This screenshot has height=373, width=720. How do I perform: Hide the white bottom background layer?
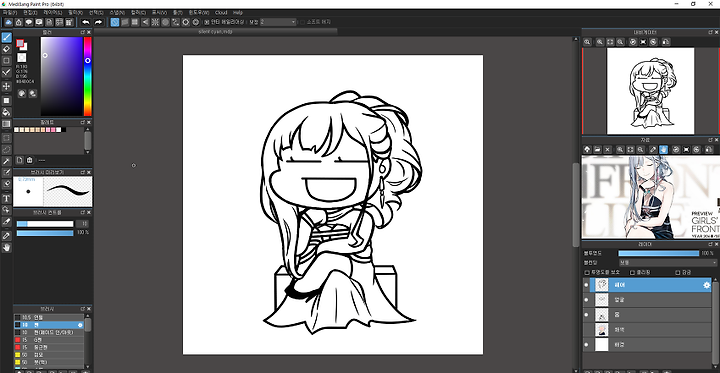point(586,345)
